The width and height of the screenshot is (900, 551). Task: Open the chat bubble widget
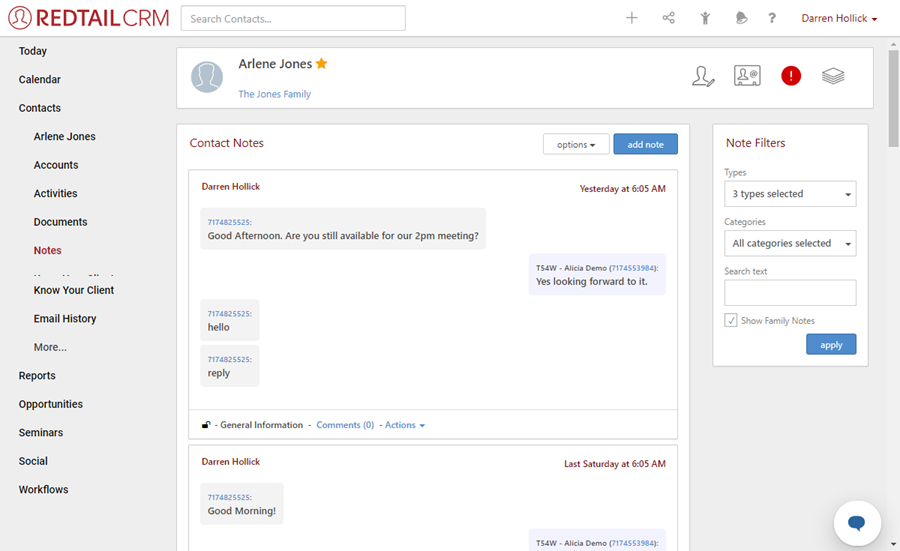pyautogui.click(x=857, y=523)
